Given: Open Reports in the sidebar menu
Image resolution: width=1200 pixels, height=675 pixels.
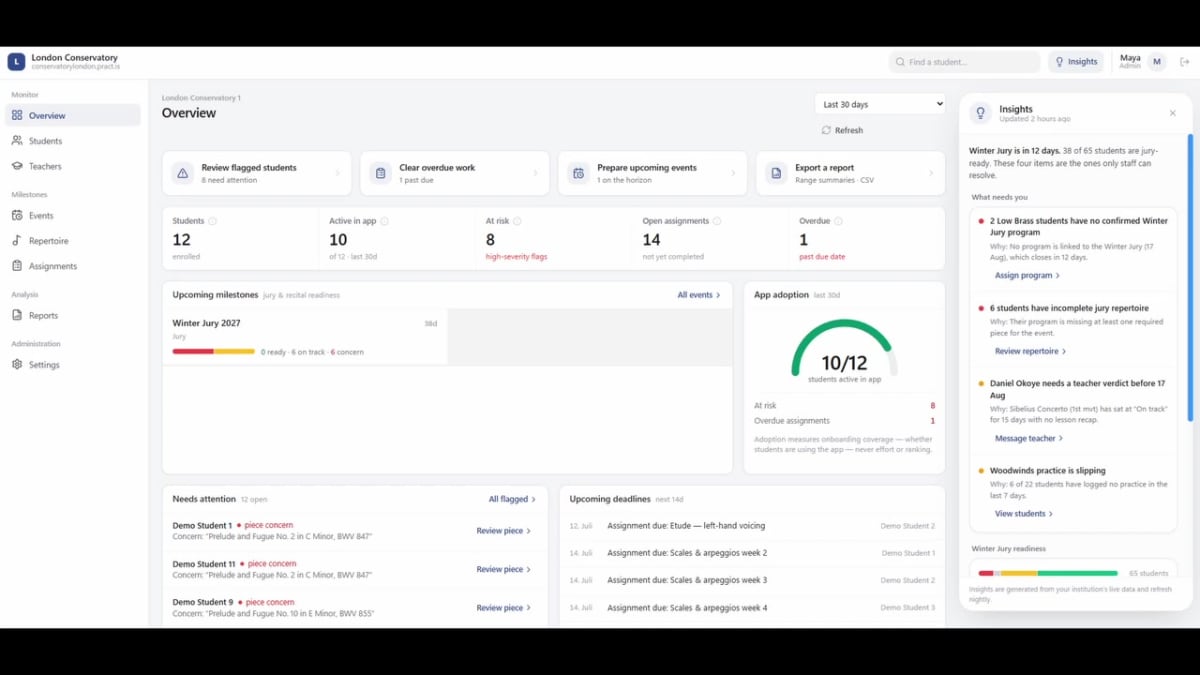Looking at the screenshot, I should [73, 315].
